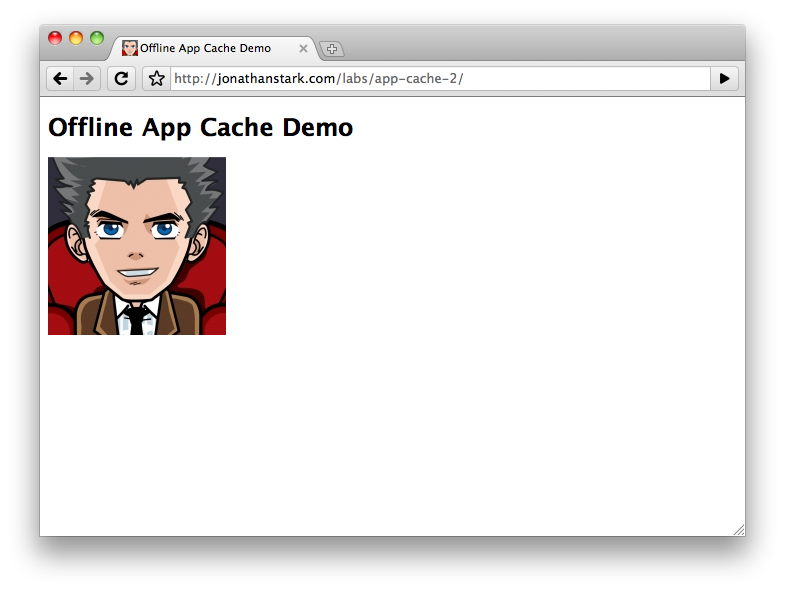The width and height of the screenshot is (785, 591).
Task: Select the Offline App Cache Demo tab title
Action: (x=205, y=48)
